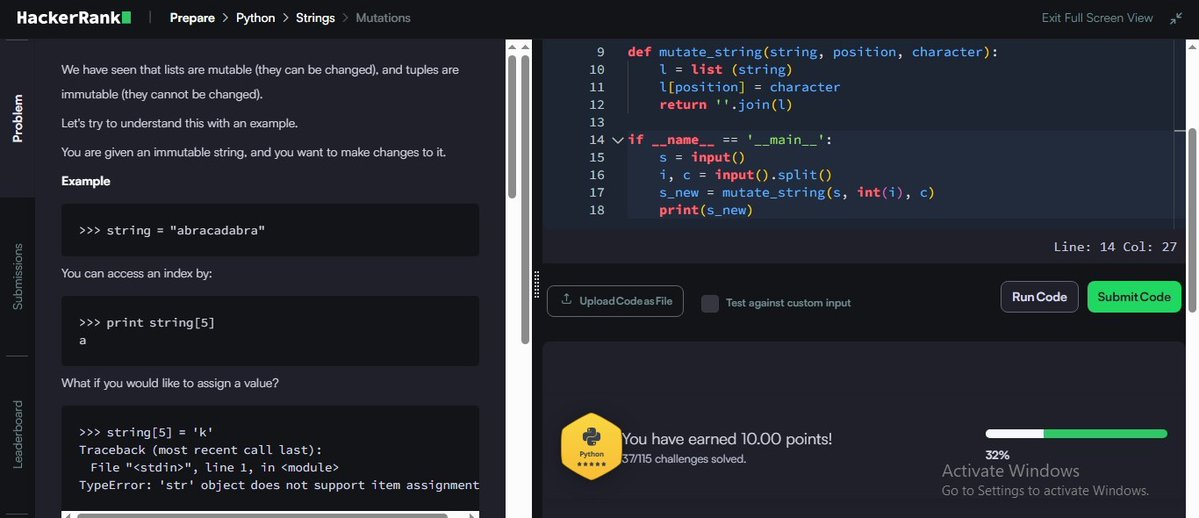Go to Prepare breadcrumb
The image size is (1199, 518).
tap(192, 18)
